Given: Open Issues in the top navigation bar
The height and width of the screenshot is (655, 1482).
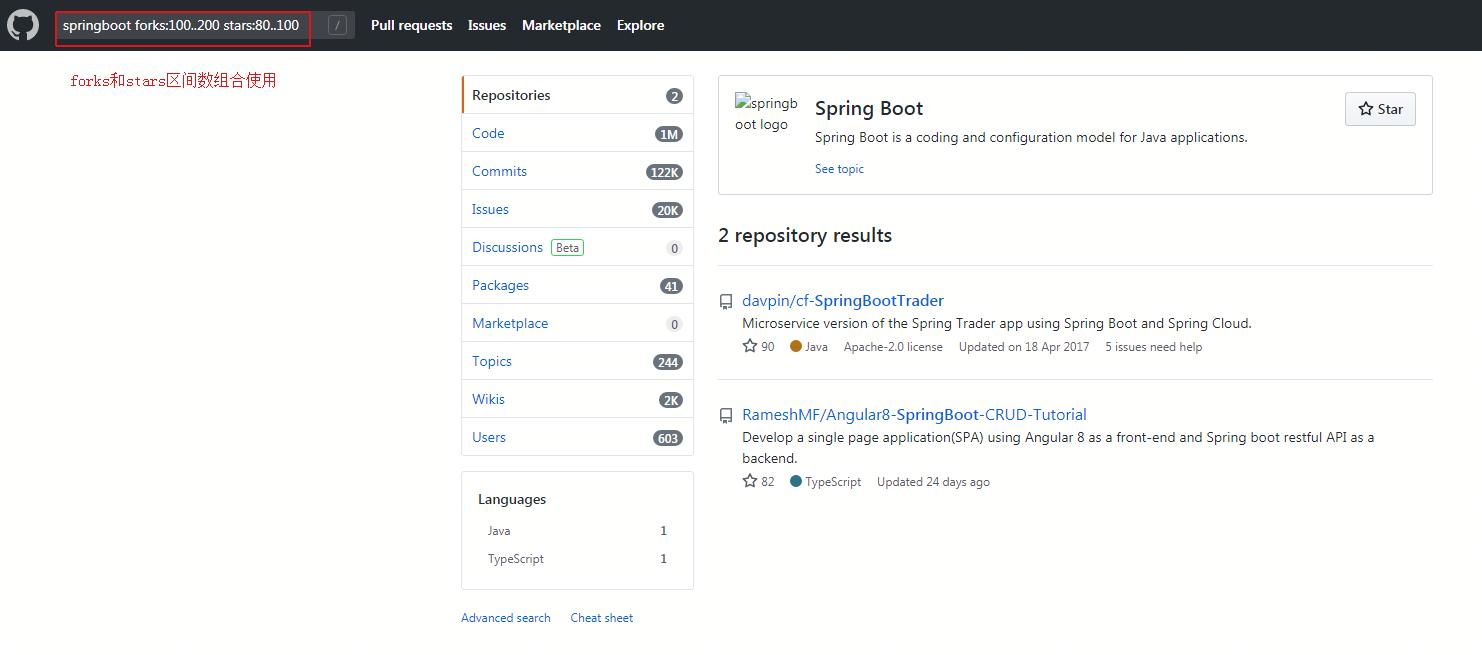Looking at the screenshot, I should tap(487, 25).
